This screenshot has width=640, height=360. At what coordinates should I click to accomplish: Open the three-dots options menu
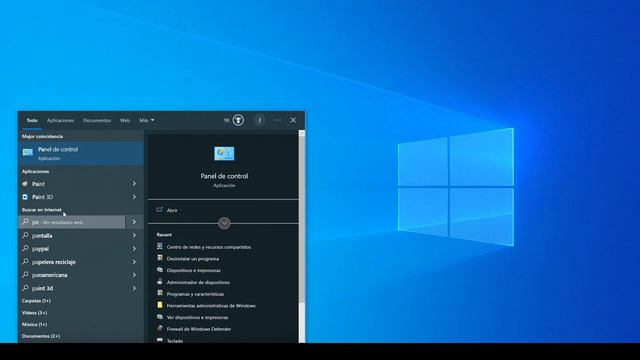pos(278,120)
